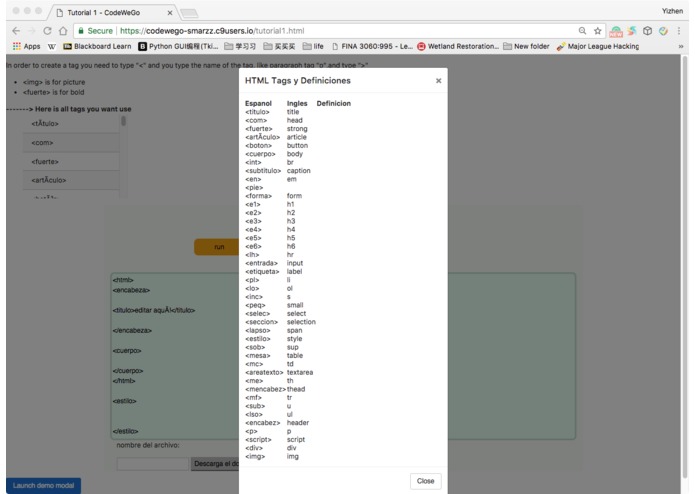This screenshot has width=695, height=494.
Task: Click the Close button in modal footer
Action: 425,481
